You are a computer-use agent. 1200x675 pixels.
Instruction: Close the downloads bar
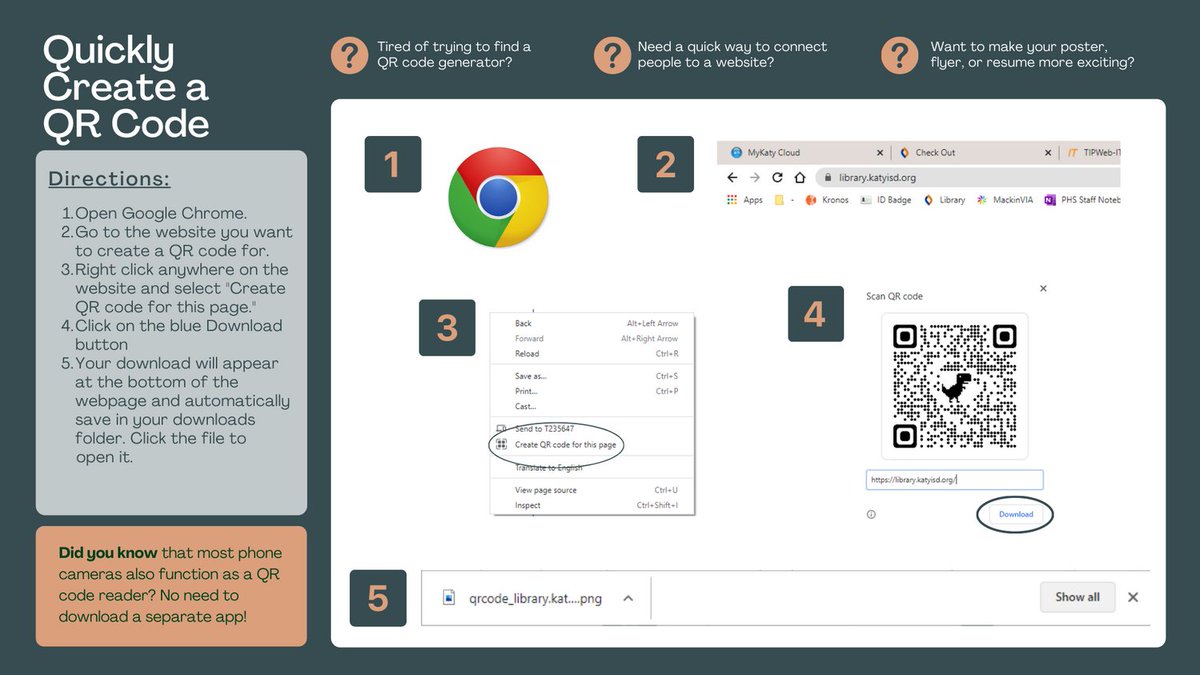click(x=1133, y=597)
